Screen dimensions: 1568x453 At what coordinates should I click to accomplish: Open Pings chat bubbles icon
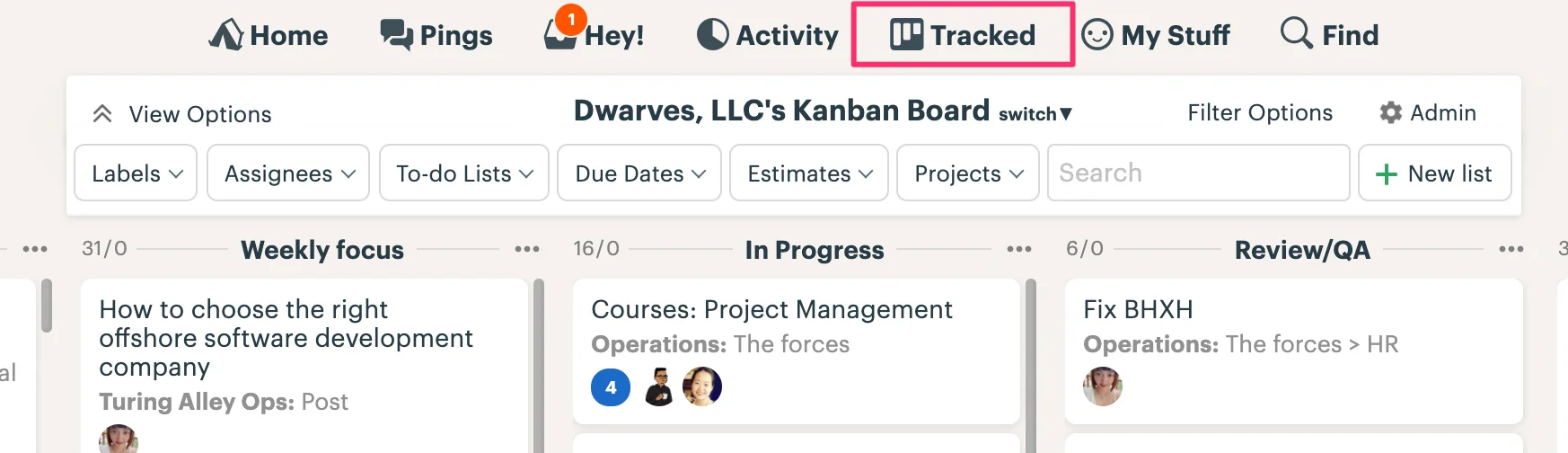tap(396, 34)
